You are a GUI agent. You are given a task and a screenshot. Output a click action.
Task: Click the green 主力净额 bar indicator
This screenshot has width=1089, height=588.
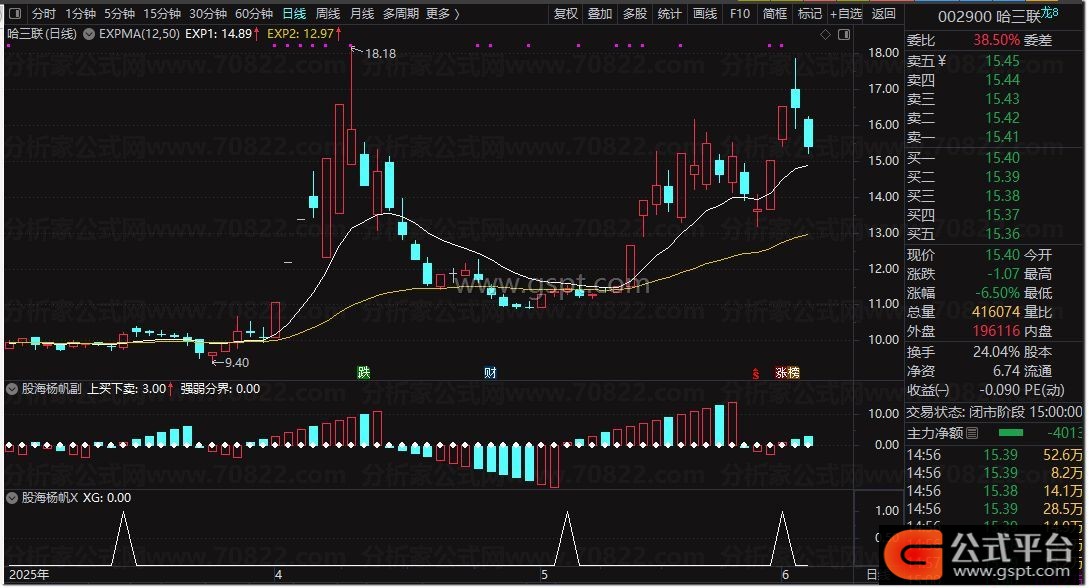coord(1012,433)
